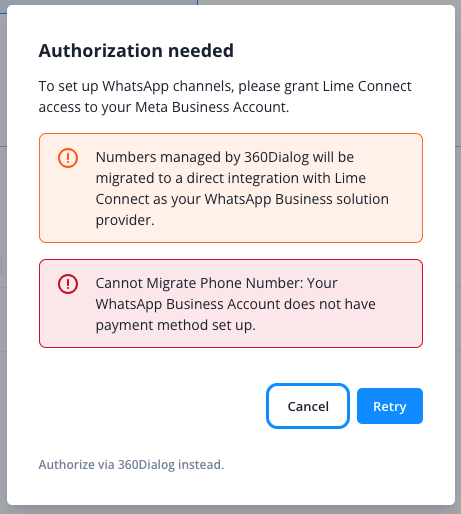Click the word provider in the orange alert
Screen dimensions: 461x514
(125, 220)
